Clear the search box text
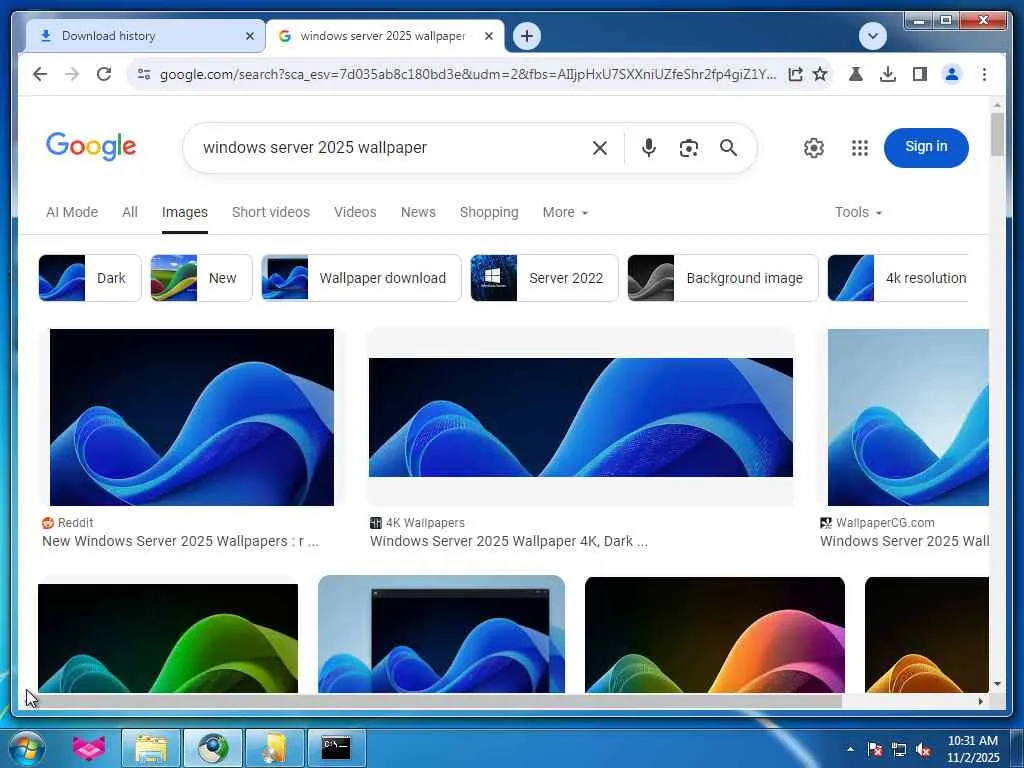 click(x=600, y=148)
